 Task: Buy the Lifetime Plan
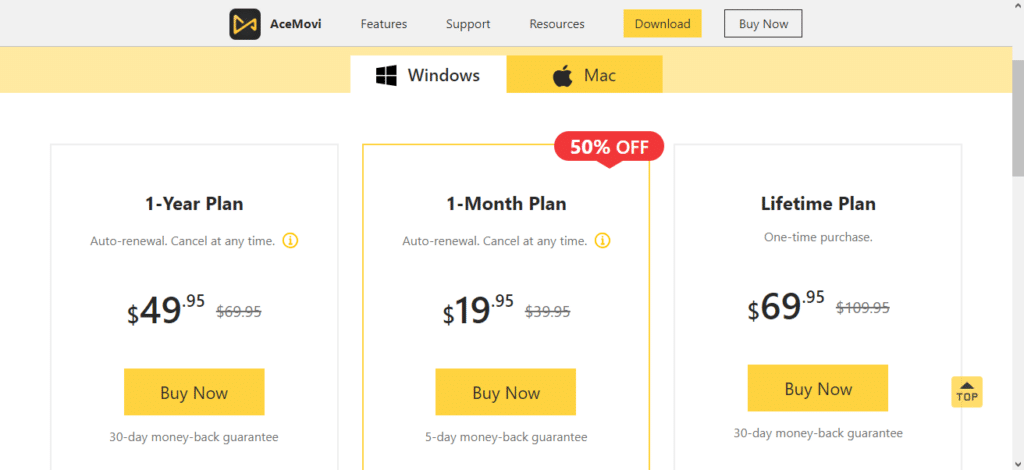point(818,388)
